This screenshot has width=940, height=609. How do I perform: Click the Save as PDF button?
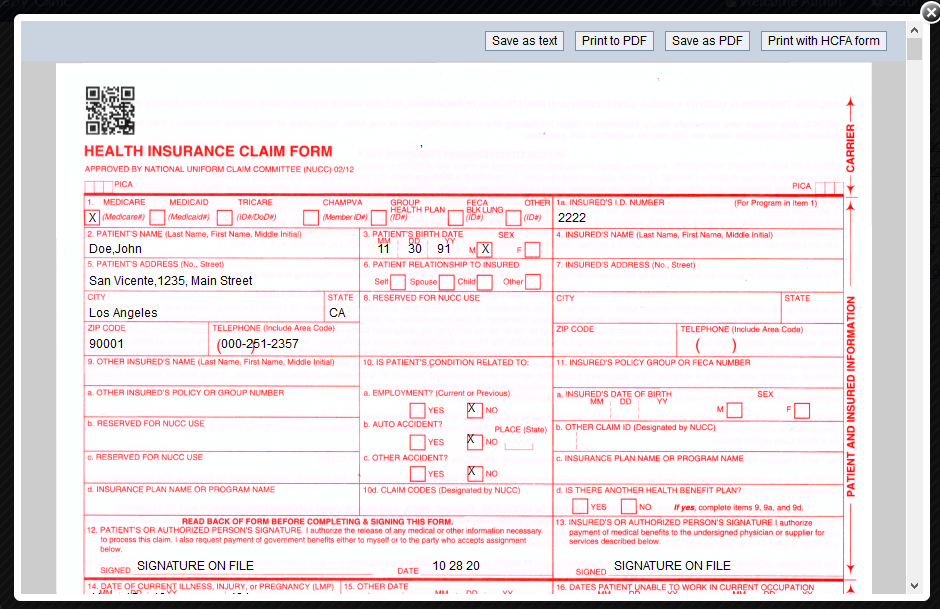(707, 41)
